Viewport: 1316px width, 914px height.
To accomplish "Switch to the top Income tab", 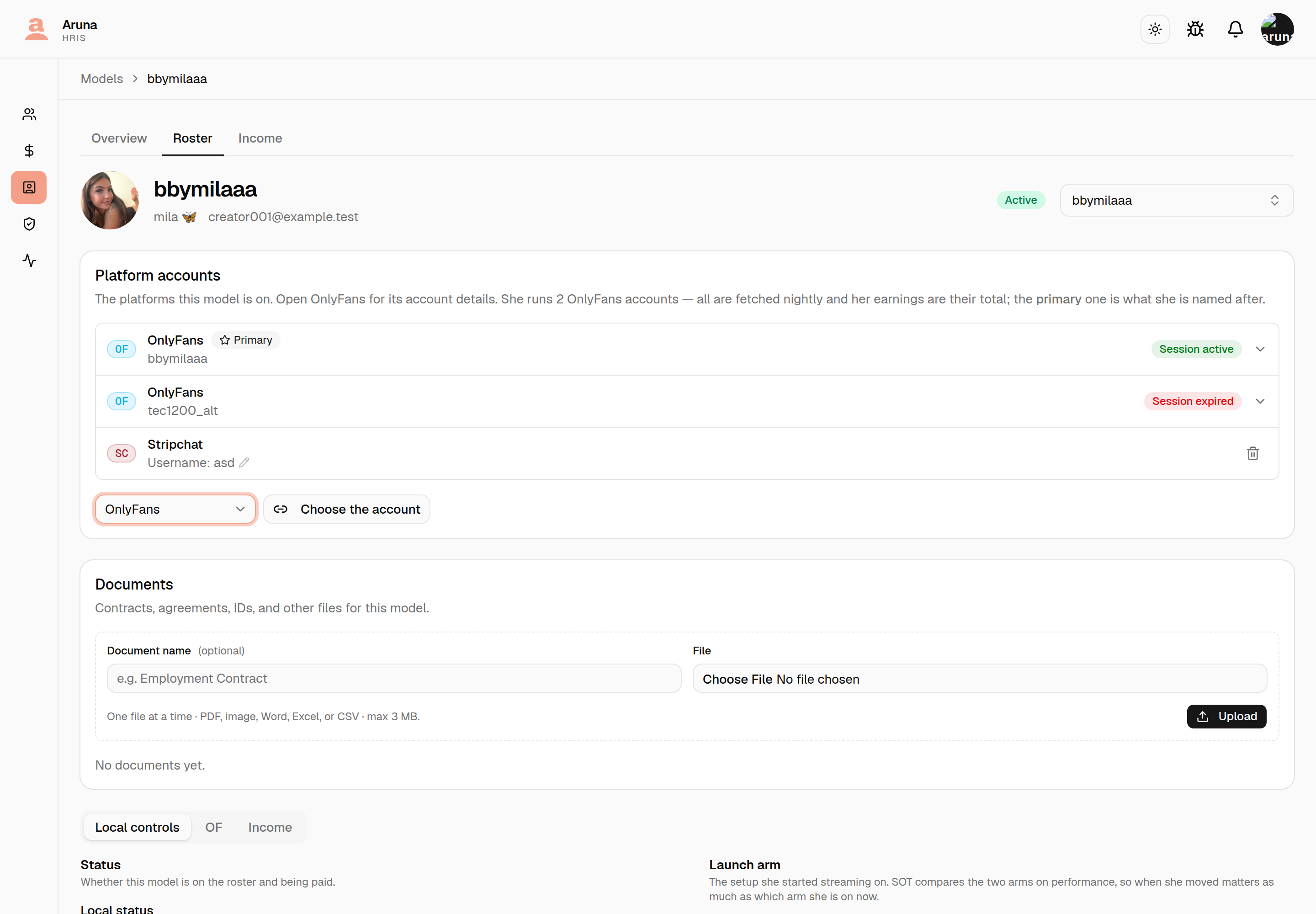I will tap(260, 138).
